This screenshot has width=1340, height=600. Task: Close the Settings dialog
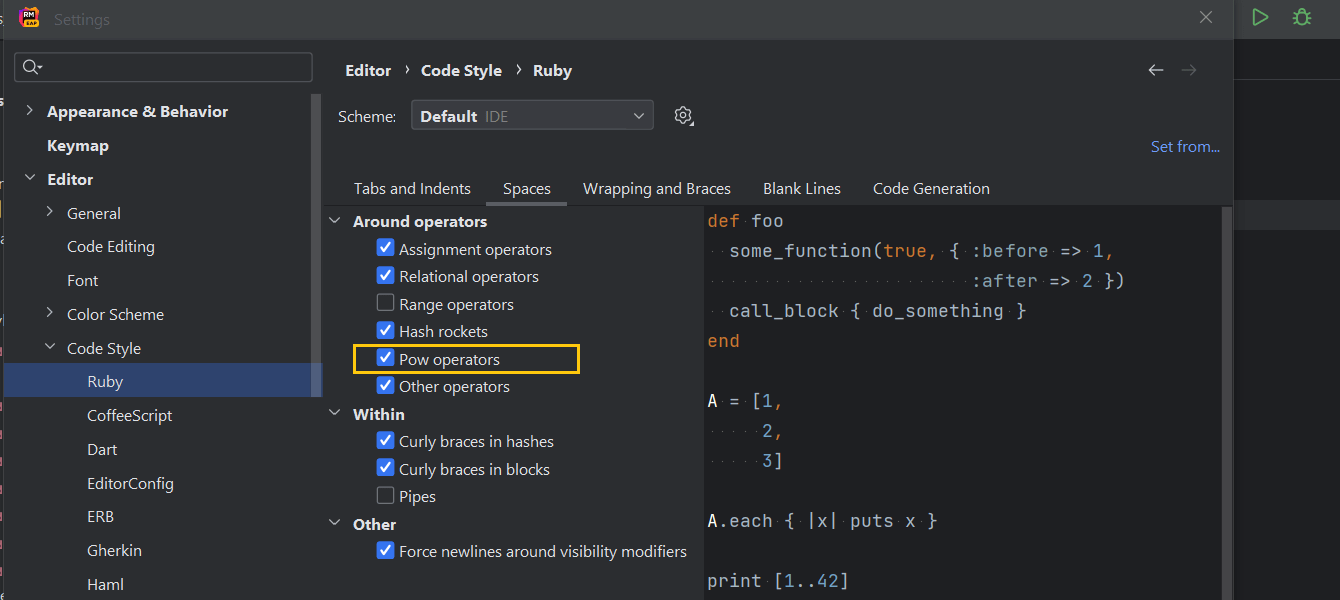tap(1206, 18)
